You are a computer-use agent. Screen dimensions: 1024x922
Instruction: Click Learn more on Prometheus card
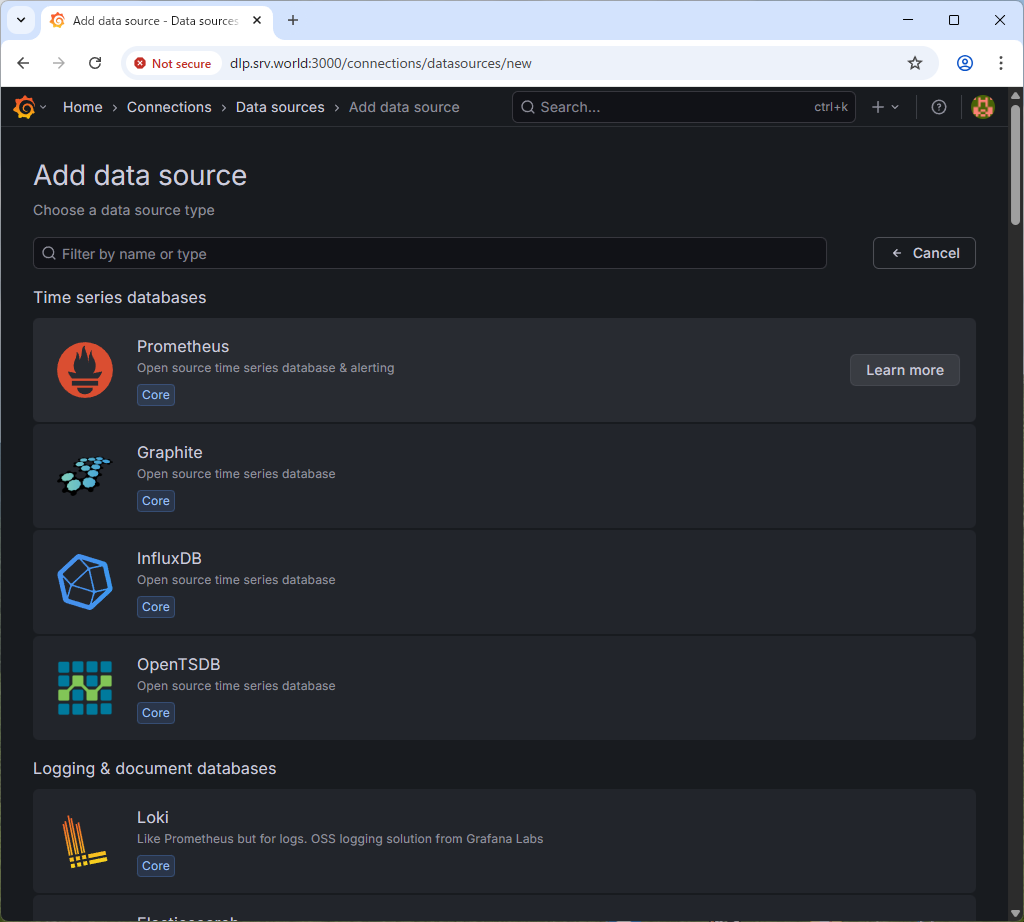tap(904, 370)
